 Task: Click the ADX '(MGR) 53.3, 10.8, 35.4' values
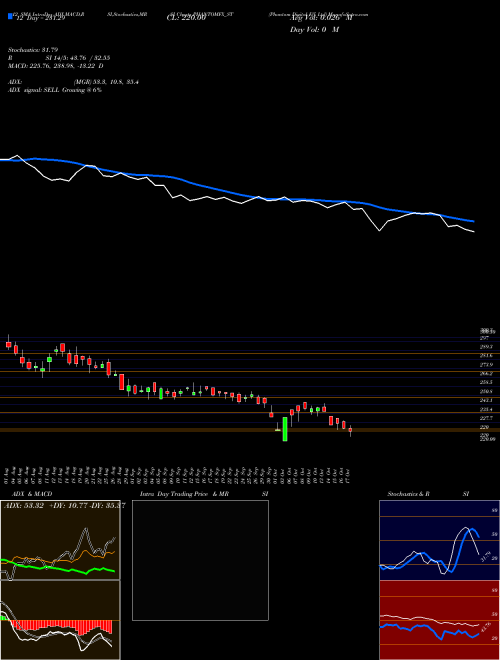click(x=106, y=82)
